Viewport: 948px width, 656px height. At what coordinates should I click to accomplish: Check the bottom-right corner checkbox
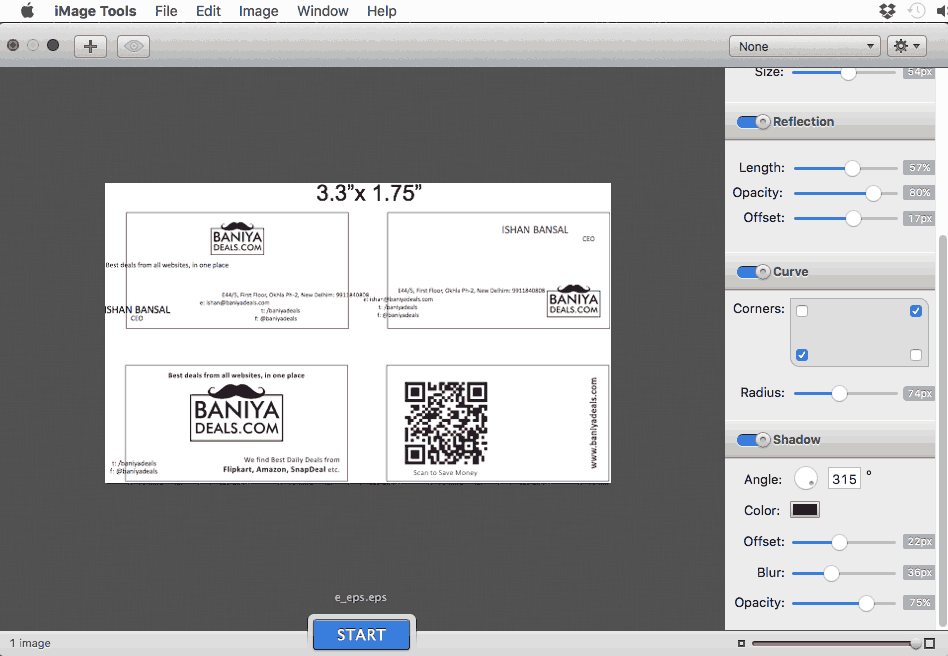[x=915, y=355]
